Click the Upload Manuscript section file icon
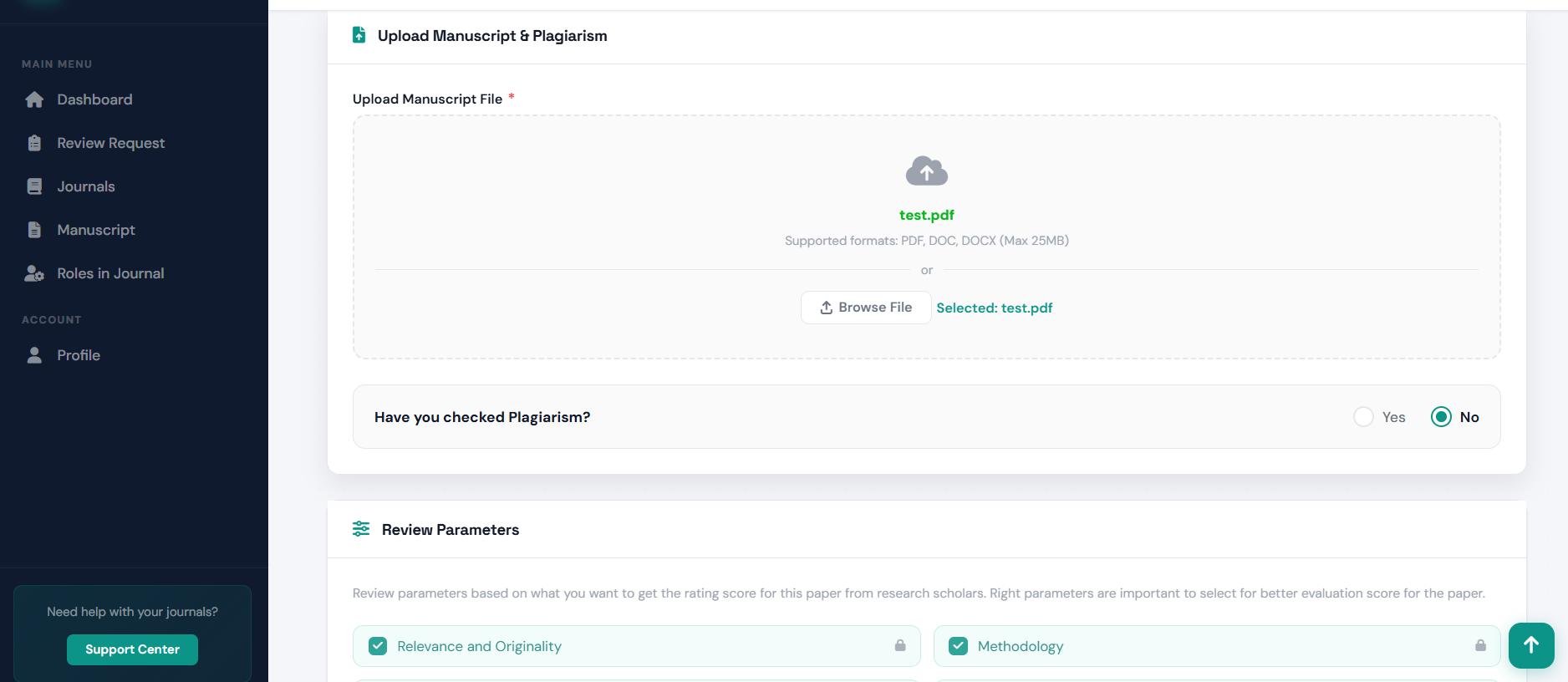 click(x=359, y=35)
